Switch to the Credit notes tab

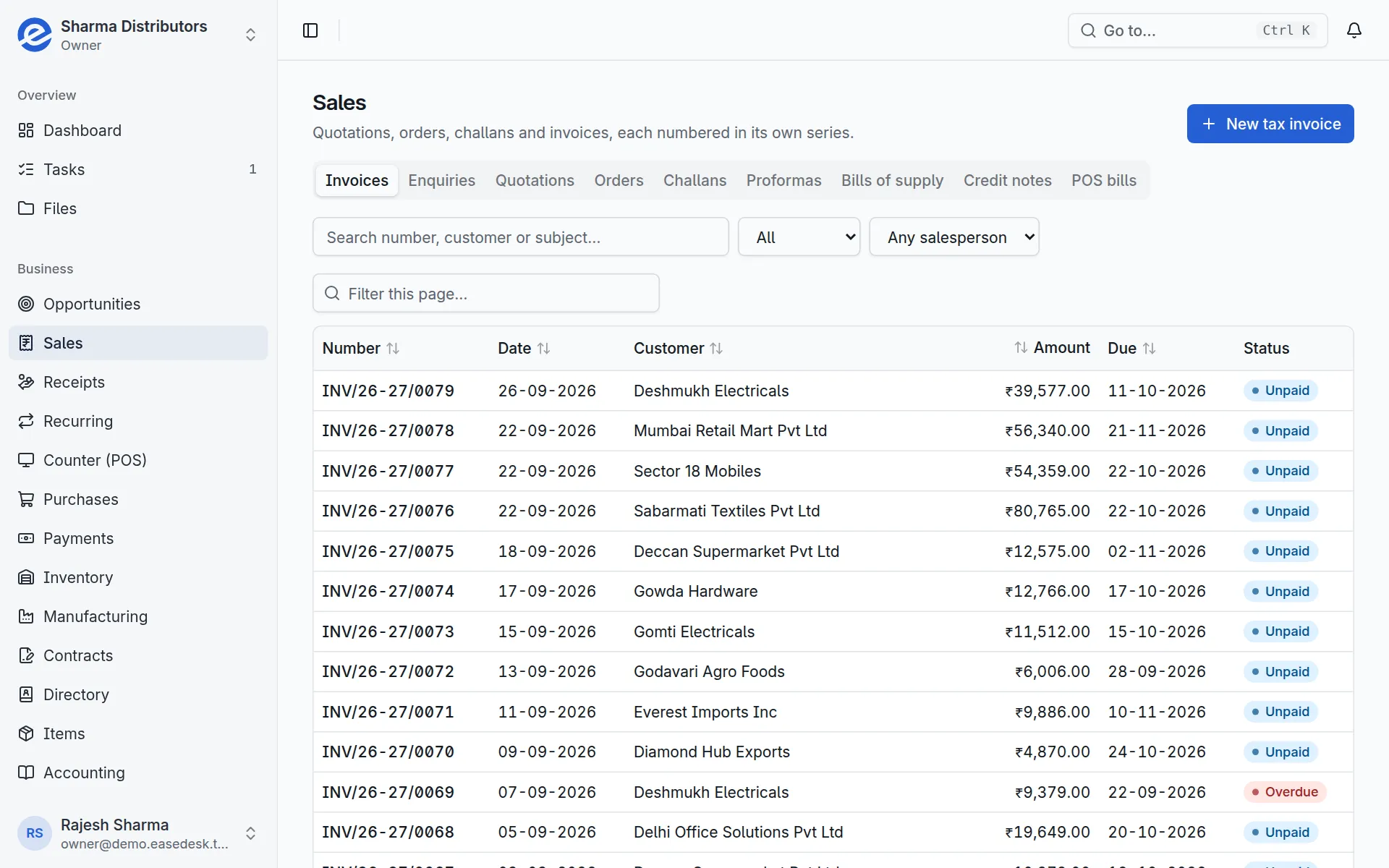1007,181
